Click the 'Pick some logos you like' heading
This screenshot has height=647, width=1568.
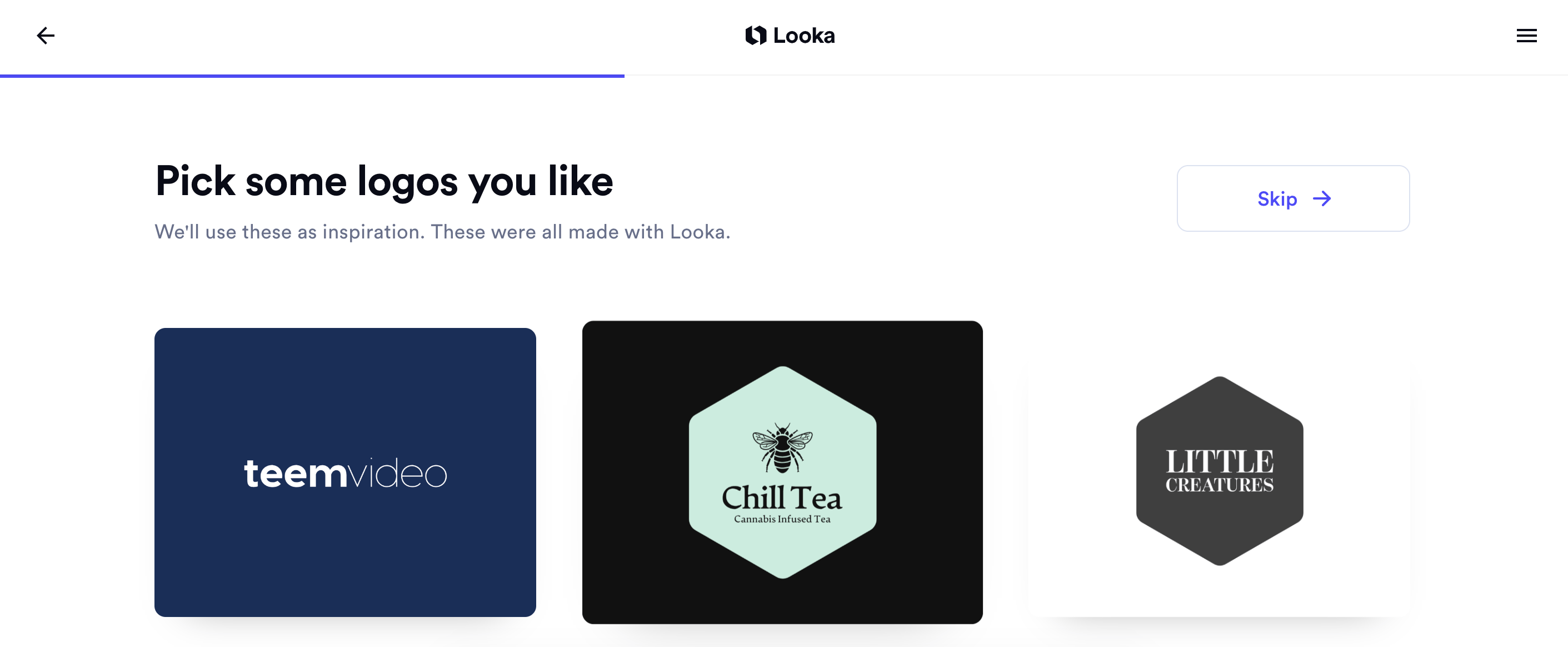coord(384,181)
